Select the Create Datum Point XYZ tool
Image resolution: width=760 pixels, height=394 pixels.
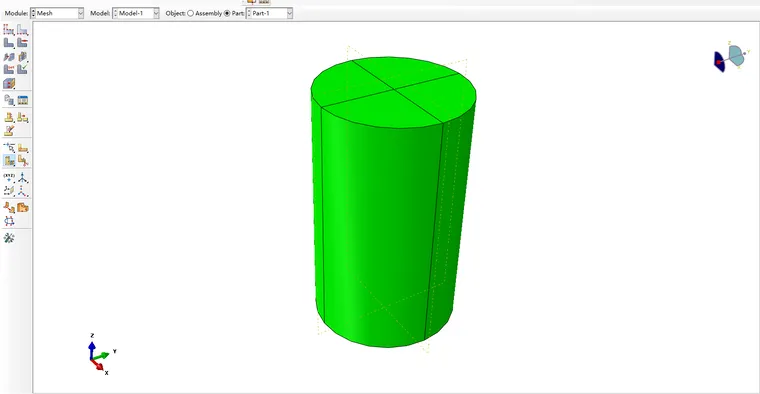9,177
